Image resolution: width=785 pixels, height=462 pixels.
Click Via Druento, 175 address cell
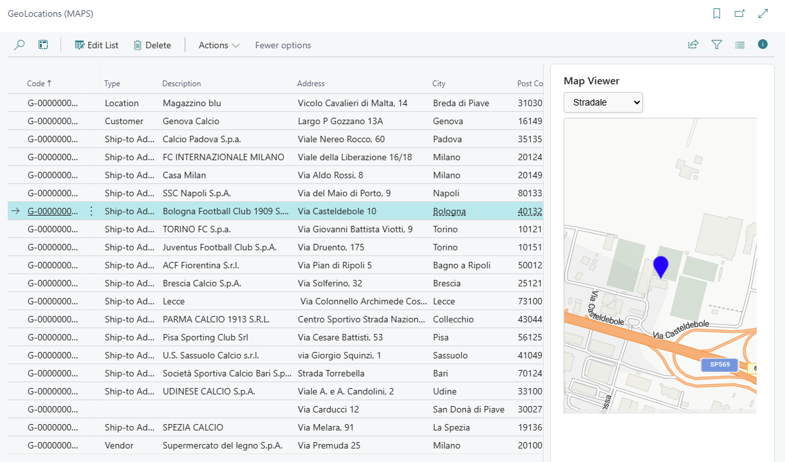331,247
